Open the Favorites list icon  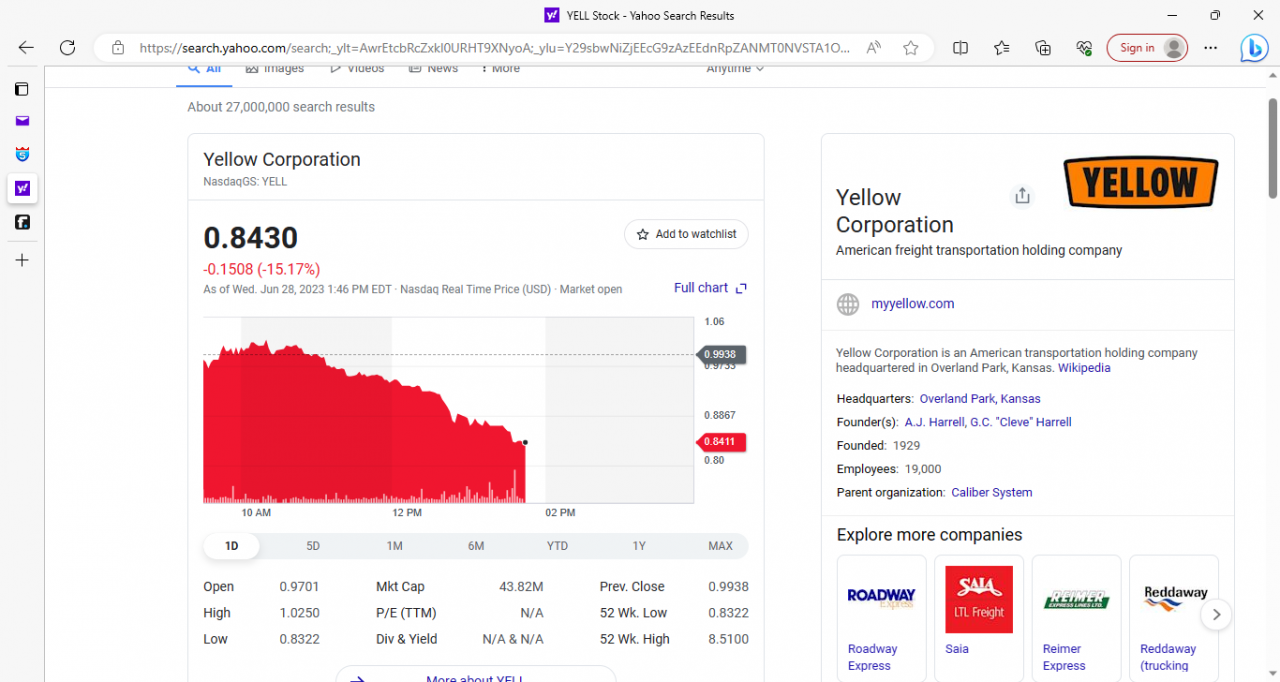[1002, 47]
